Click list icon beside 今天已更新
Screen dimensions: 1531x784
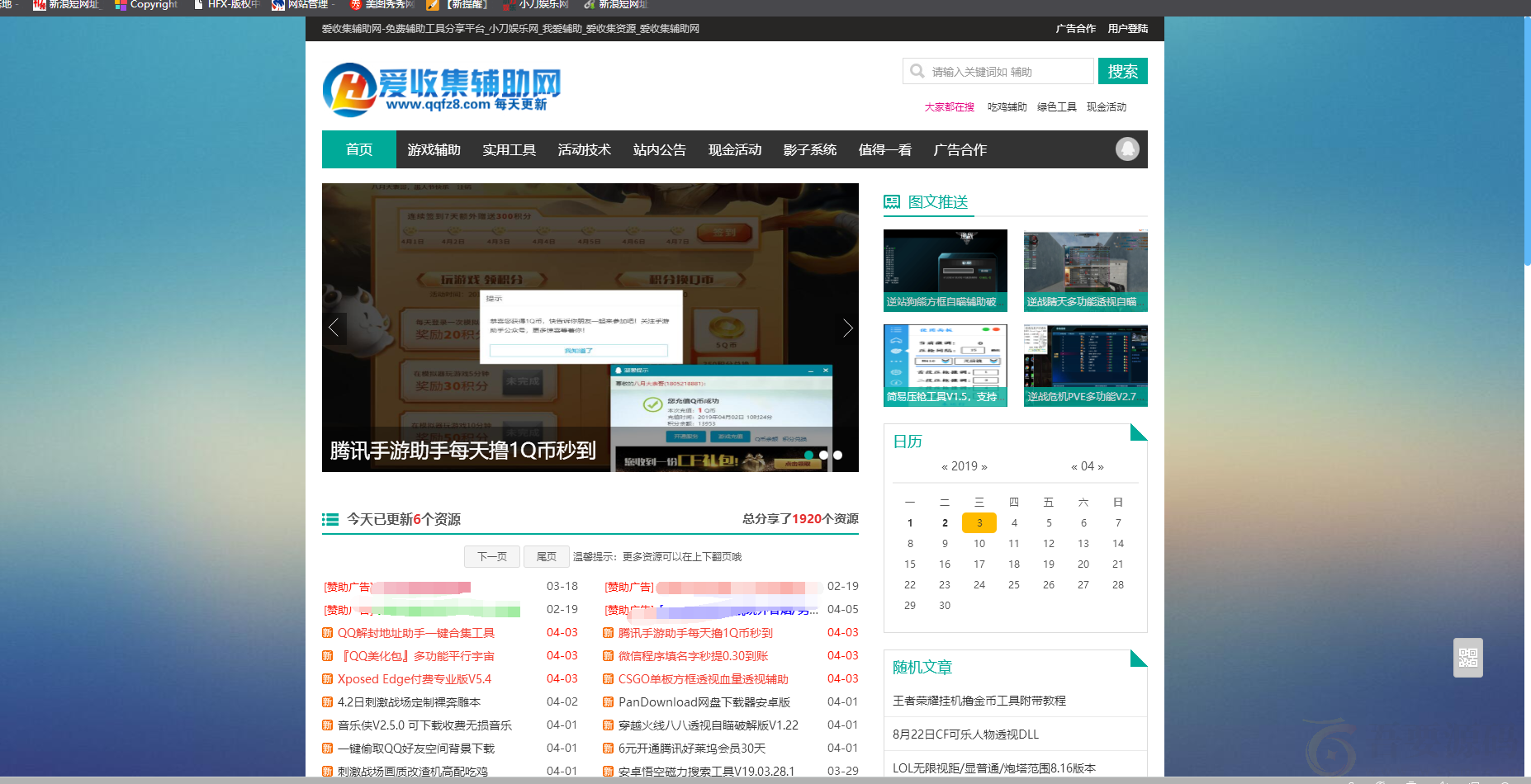330,519
